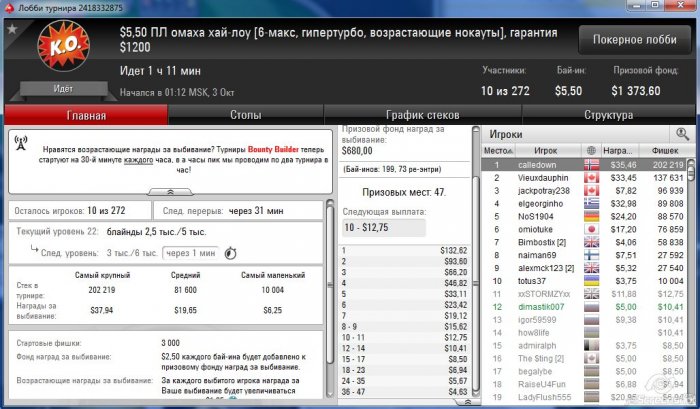The image size is (700, 409).
Task: Switch to the Главная tab
Action: click(x=86, y=115)
